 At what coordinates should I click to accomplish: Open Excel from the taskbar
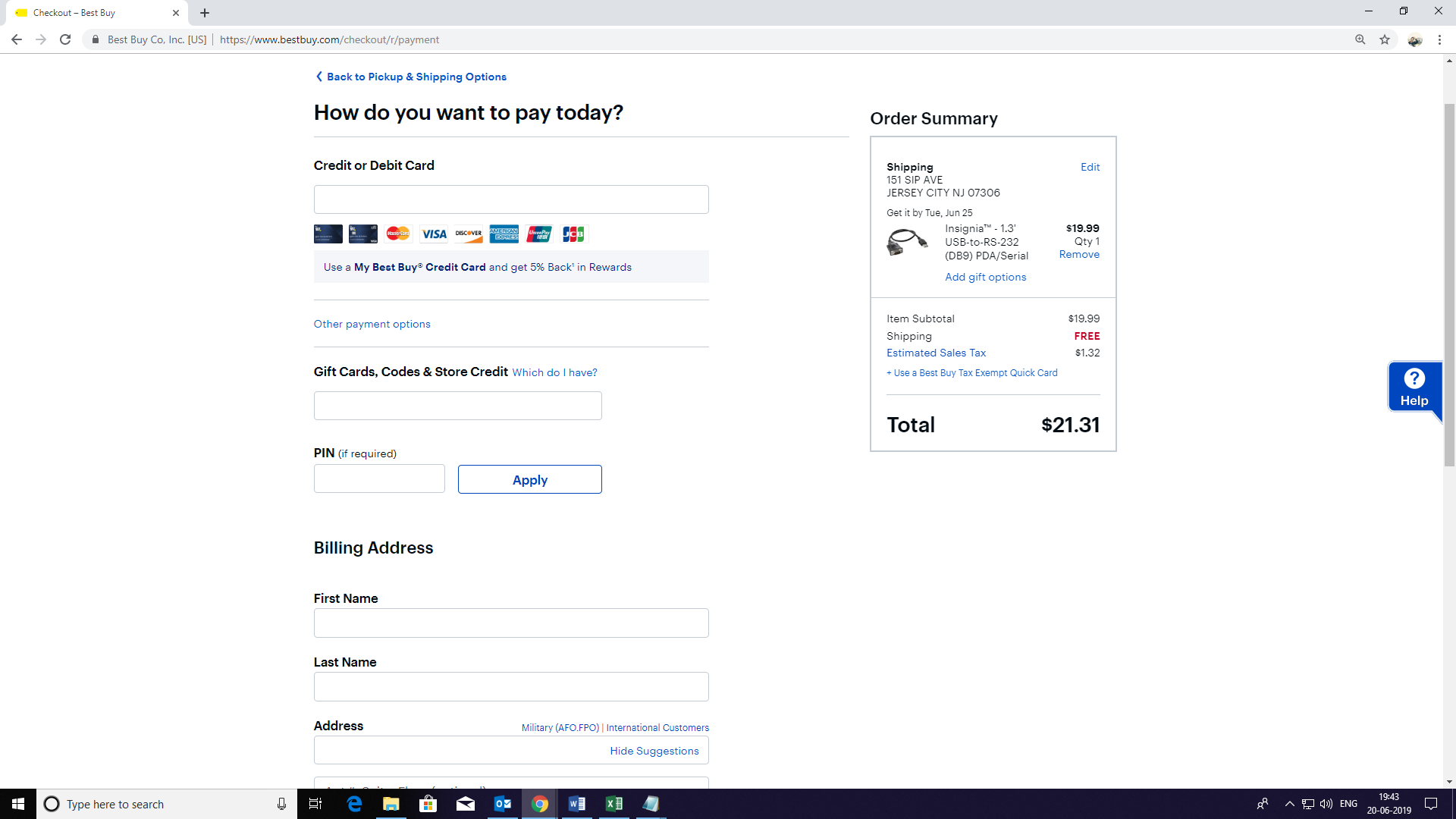click(613, 804)
